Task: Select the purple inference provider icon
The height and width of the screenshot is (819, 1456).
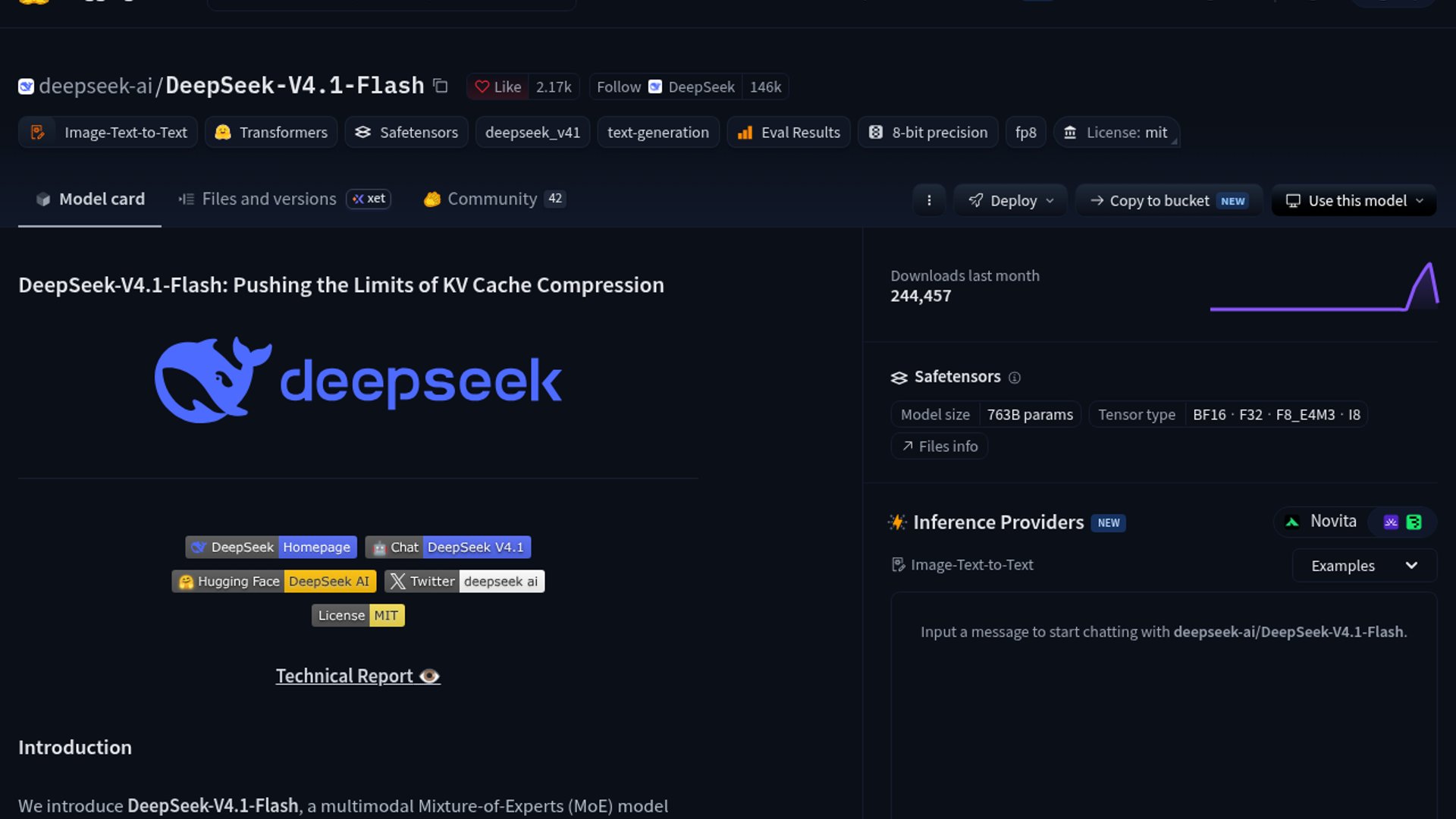Action: point(1391,522)
